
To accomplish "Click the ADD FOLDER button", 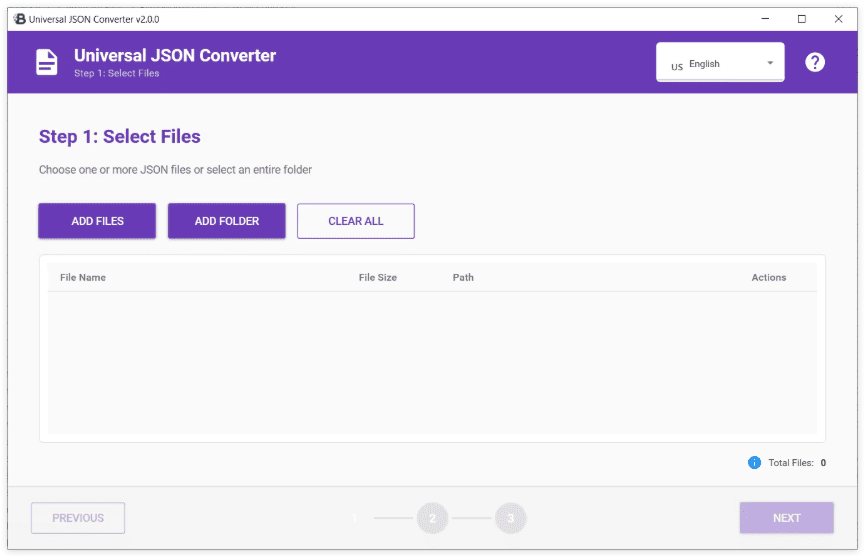I will coord(226,221).
